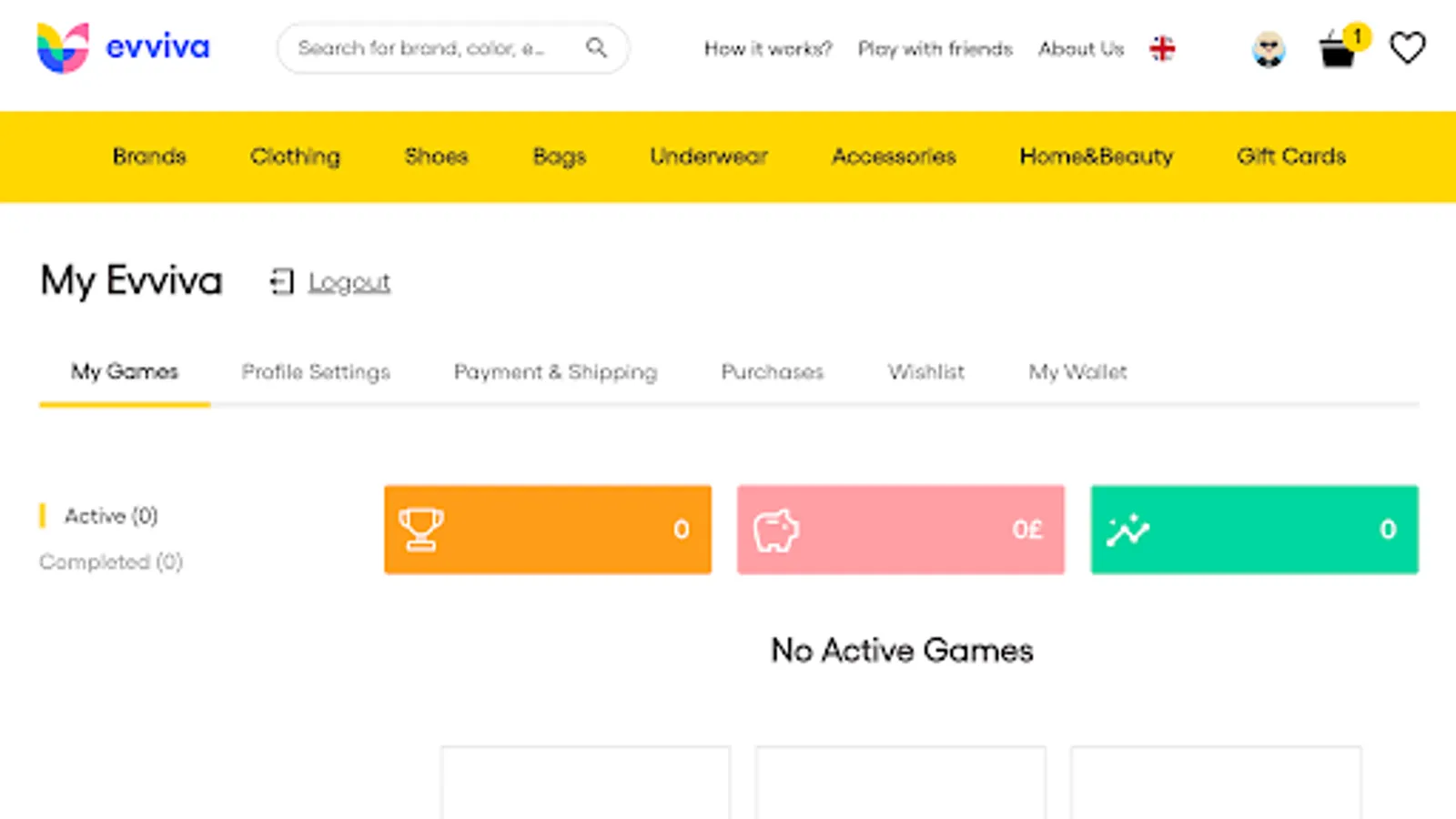1456x819 pixels.
Task: Select the My Games tab
Action: pos(125,371)
